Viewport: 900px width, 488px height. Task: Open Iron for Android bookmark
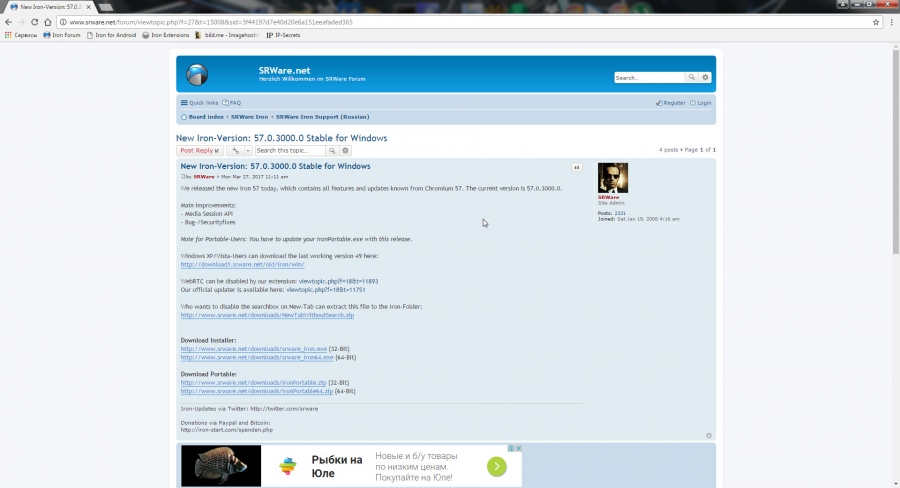(111, 35)
